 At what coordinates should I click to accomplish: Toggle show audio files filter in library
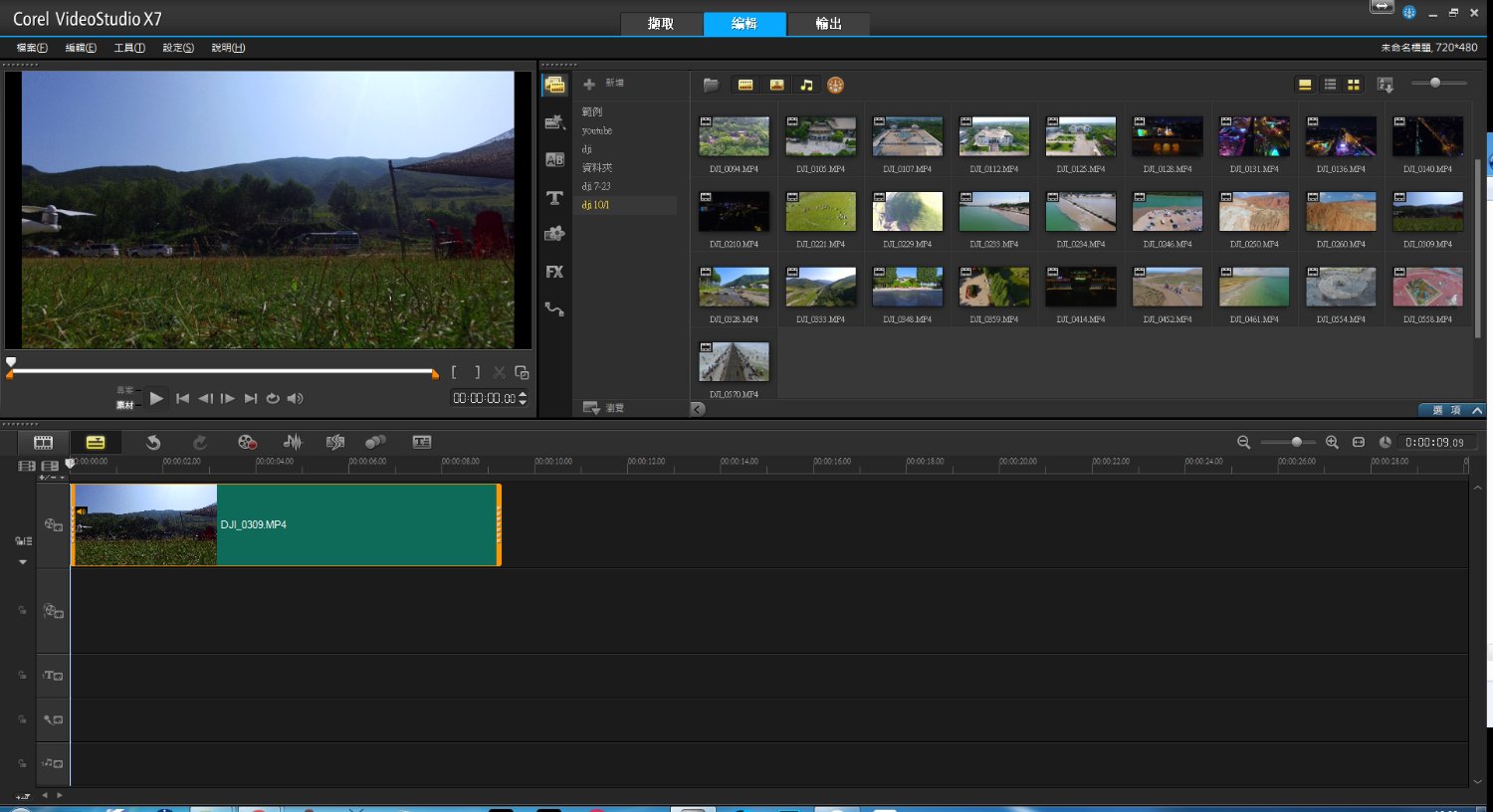807,85
